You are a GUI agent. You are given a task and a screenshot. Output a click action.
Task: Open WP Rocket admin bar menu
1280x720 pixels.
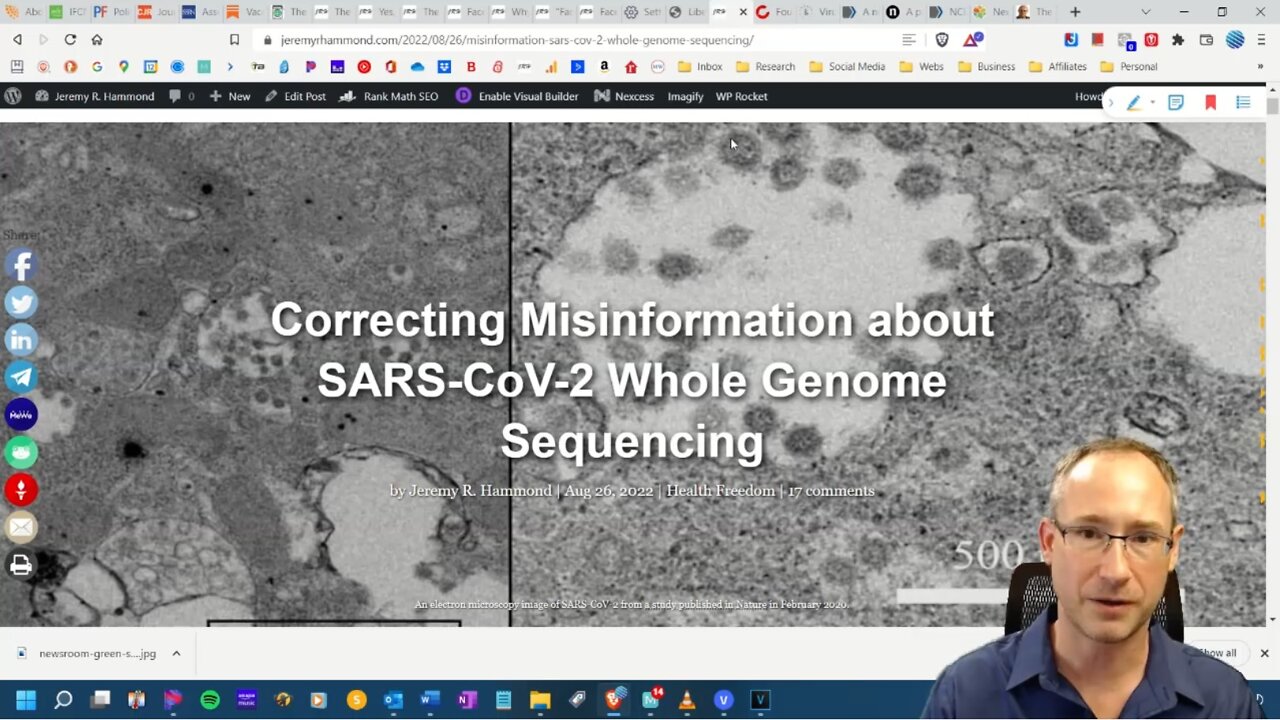pyautogui.click(x=741, y=96)
